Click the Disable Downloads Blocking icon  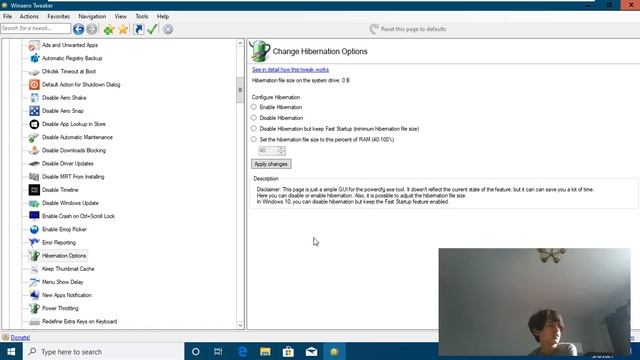tap(34, 151)
